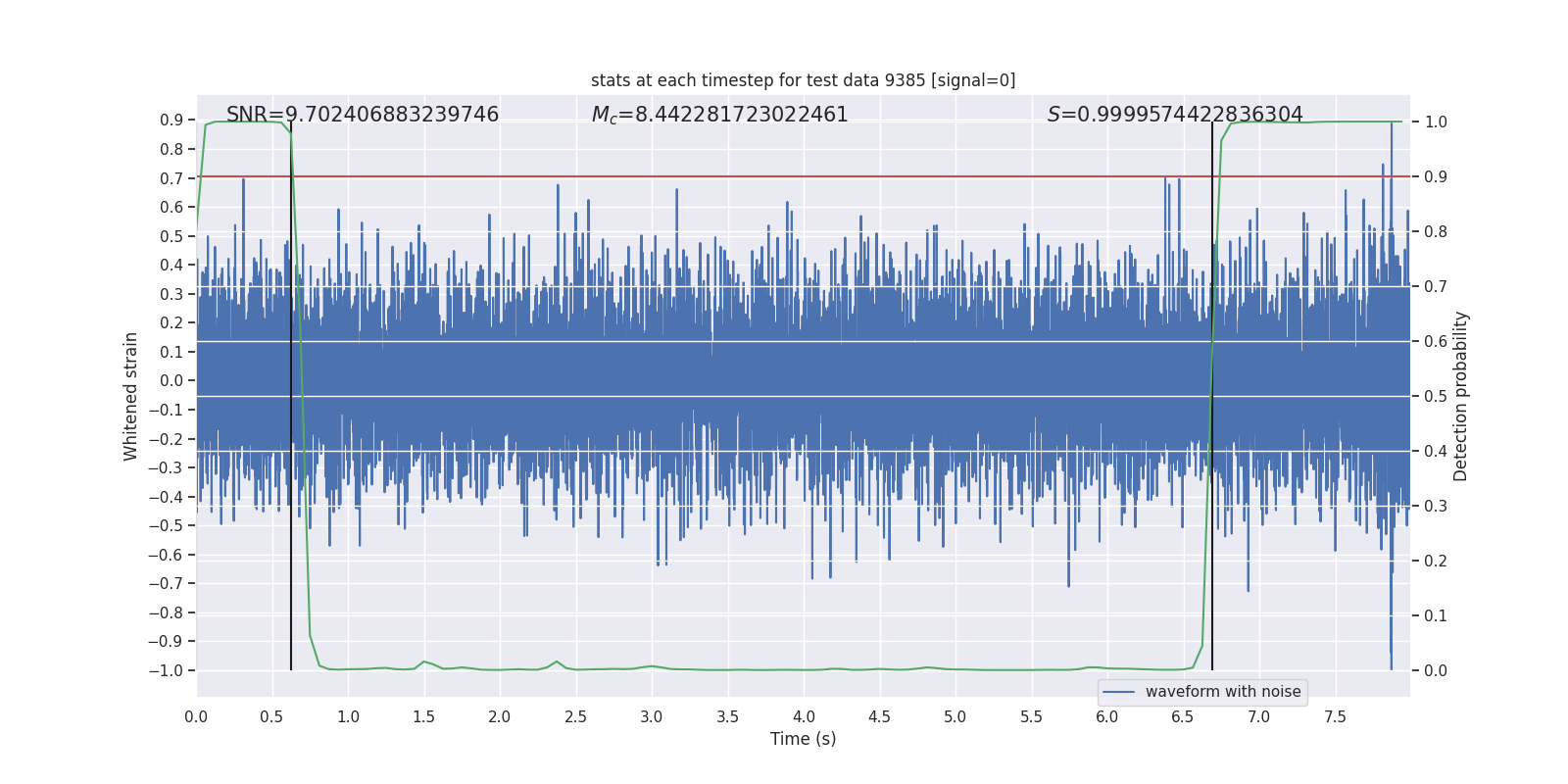The height and width of the screenshot is (784, 1568).
Task: Click the 0.9 tick on Whitened strain axis
Action: click(x=171, y=121)
